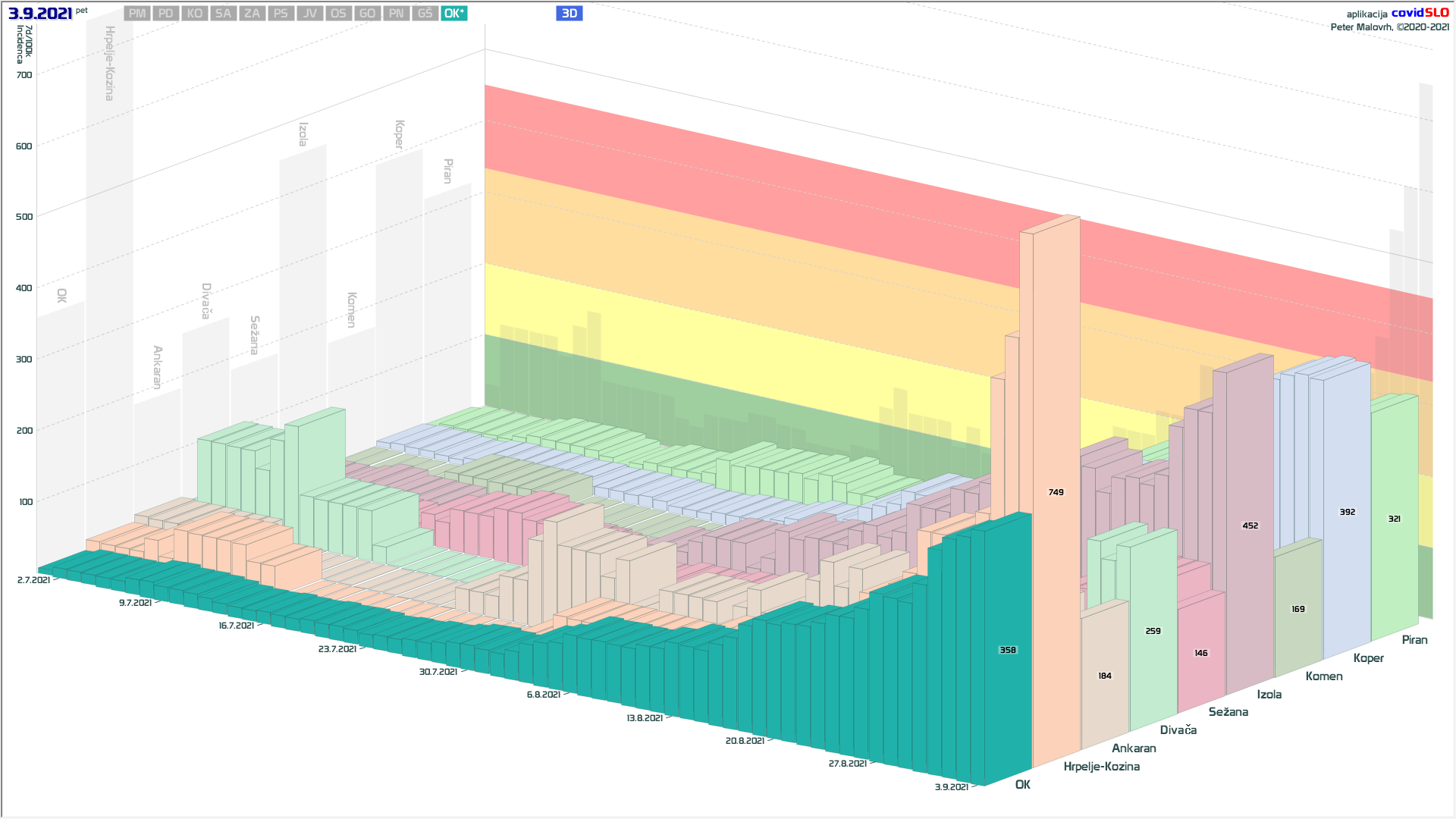The image size is (1456, 819).
Task: Select the JV region button
Action: 309,14
